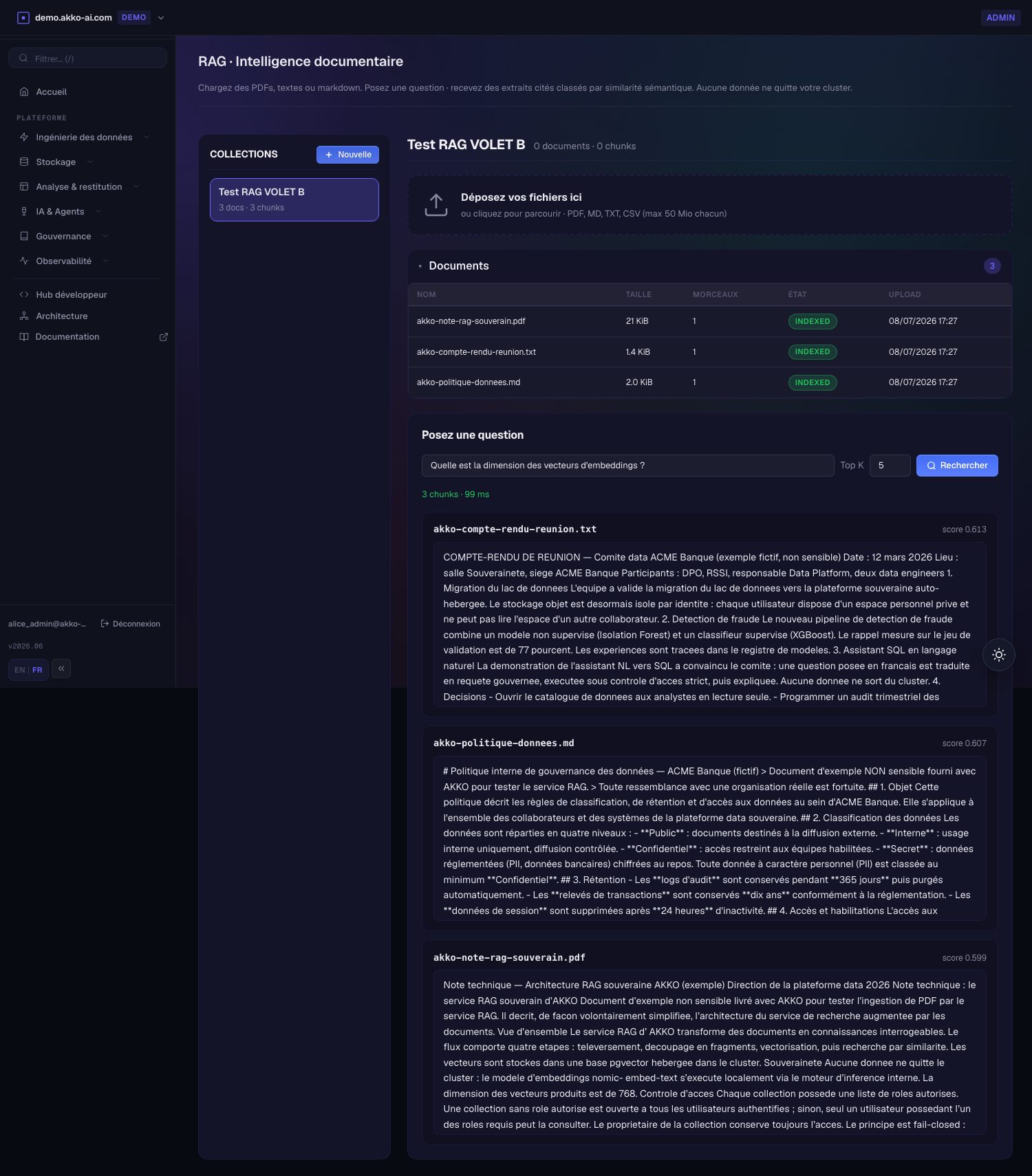Image resolution: width=1032 pixels, height=1176 pixels.
Task: Click the Stockage database icon
Action: click(x=24, y=162)
